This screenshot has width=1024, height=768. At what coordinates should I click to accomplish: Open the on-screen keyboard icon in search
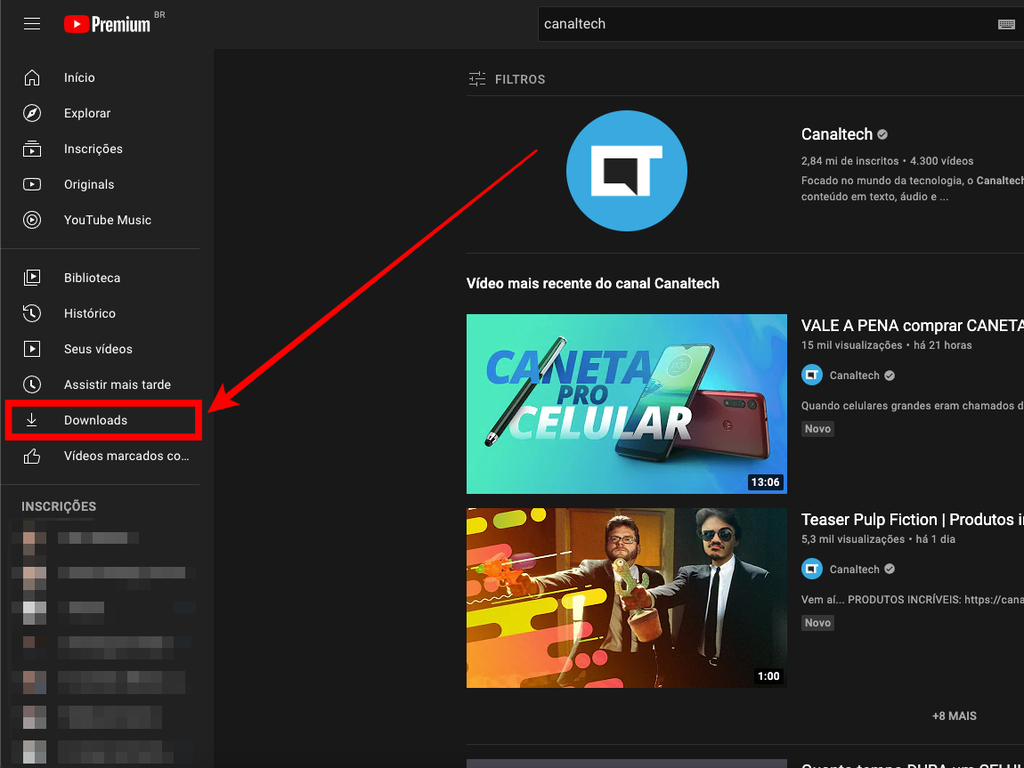point(1006,24)
